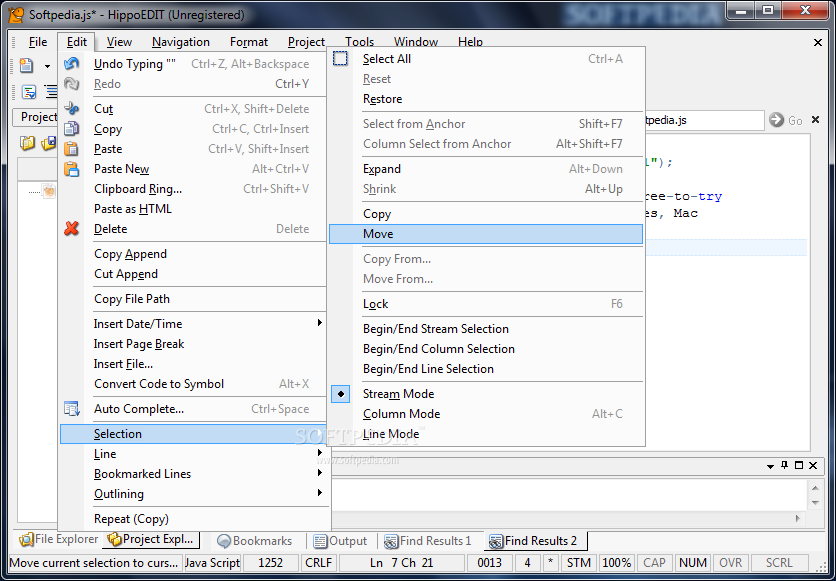Click the Project panel header
The width and height of the screenshot is (836, 581).
click(x=35, y=117)
